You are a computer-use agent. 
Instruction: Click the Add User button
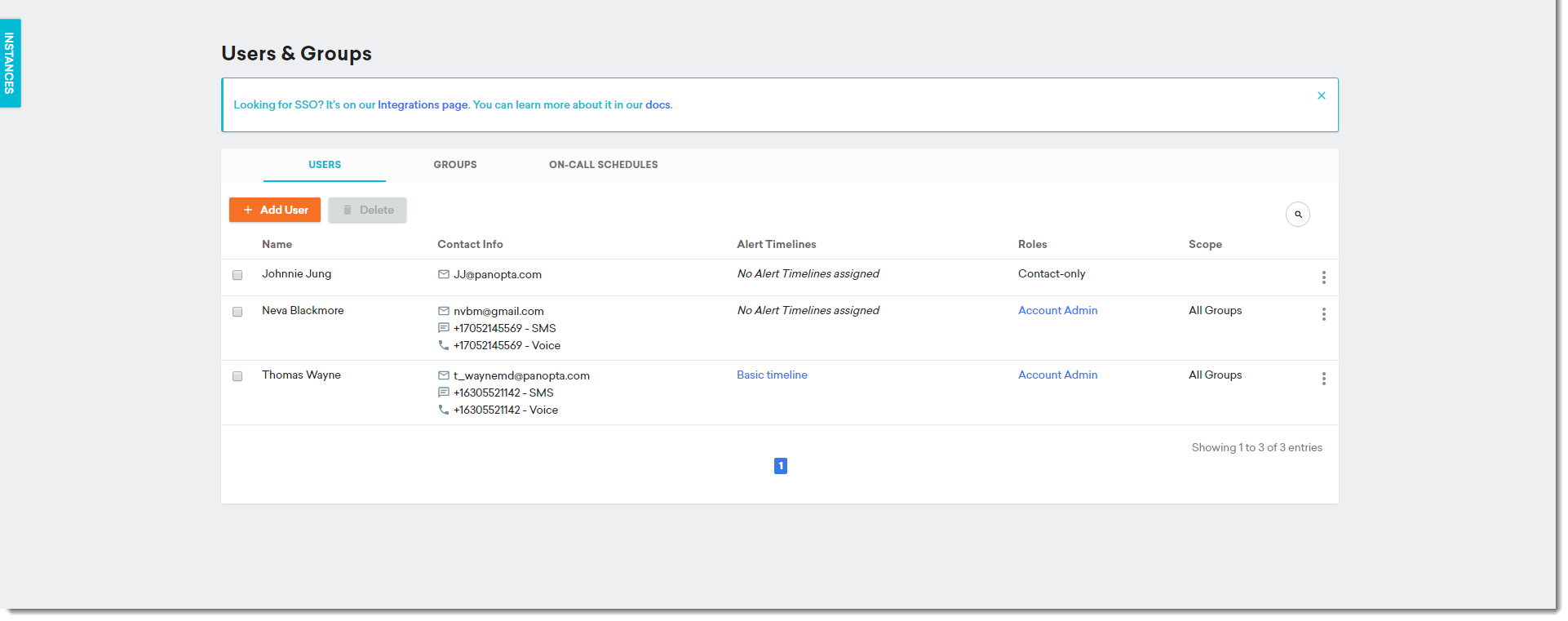click(x=275, y=210)
